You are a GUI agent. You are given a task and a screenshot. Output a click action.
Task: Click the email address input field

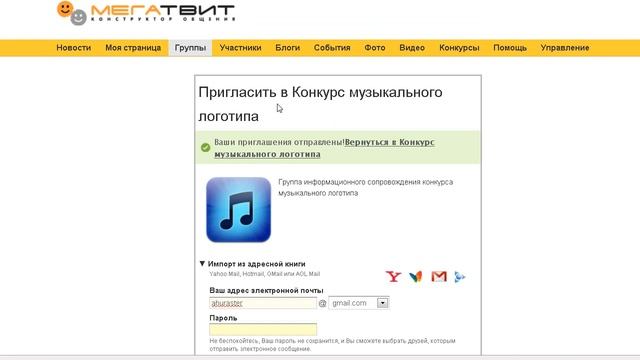[263, 303]
